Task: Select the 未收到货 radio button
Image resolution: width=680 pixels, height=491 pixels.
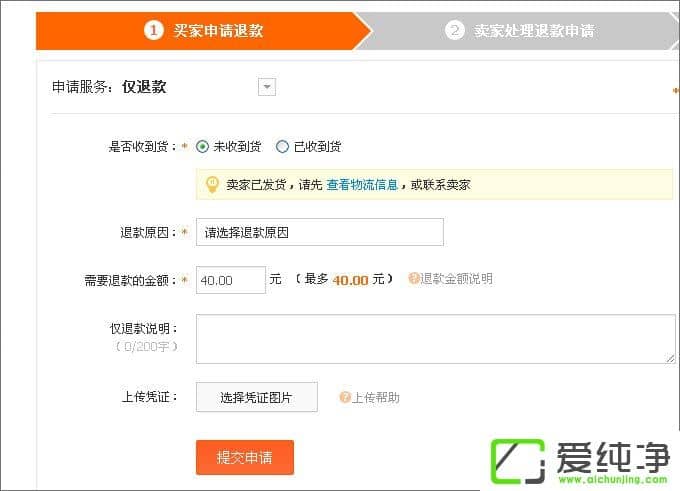Action: (x=203, y=146)
